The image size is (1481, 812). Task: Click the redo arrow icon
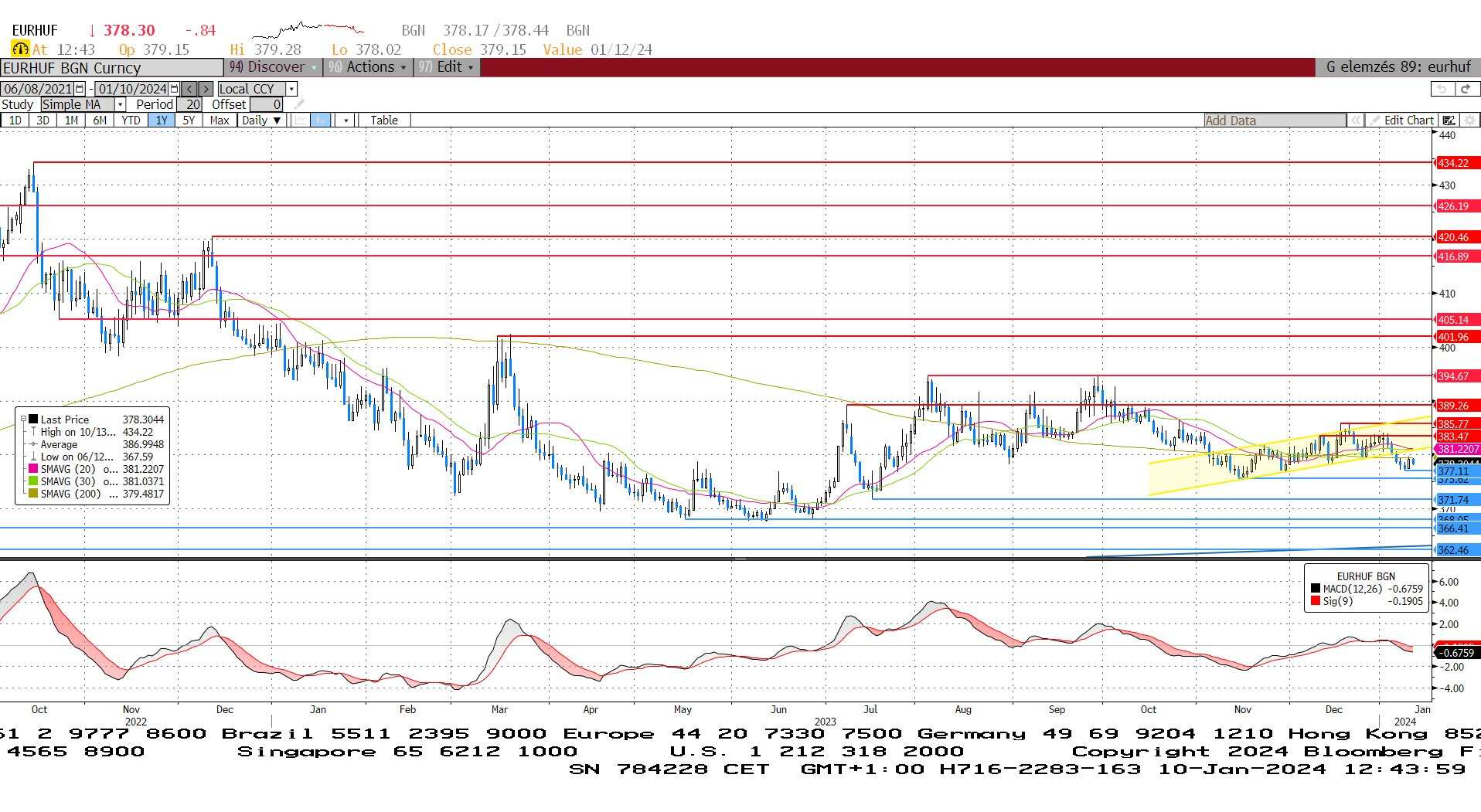coord(1466,89)
